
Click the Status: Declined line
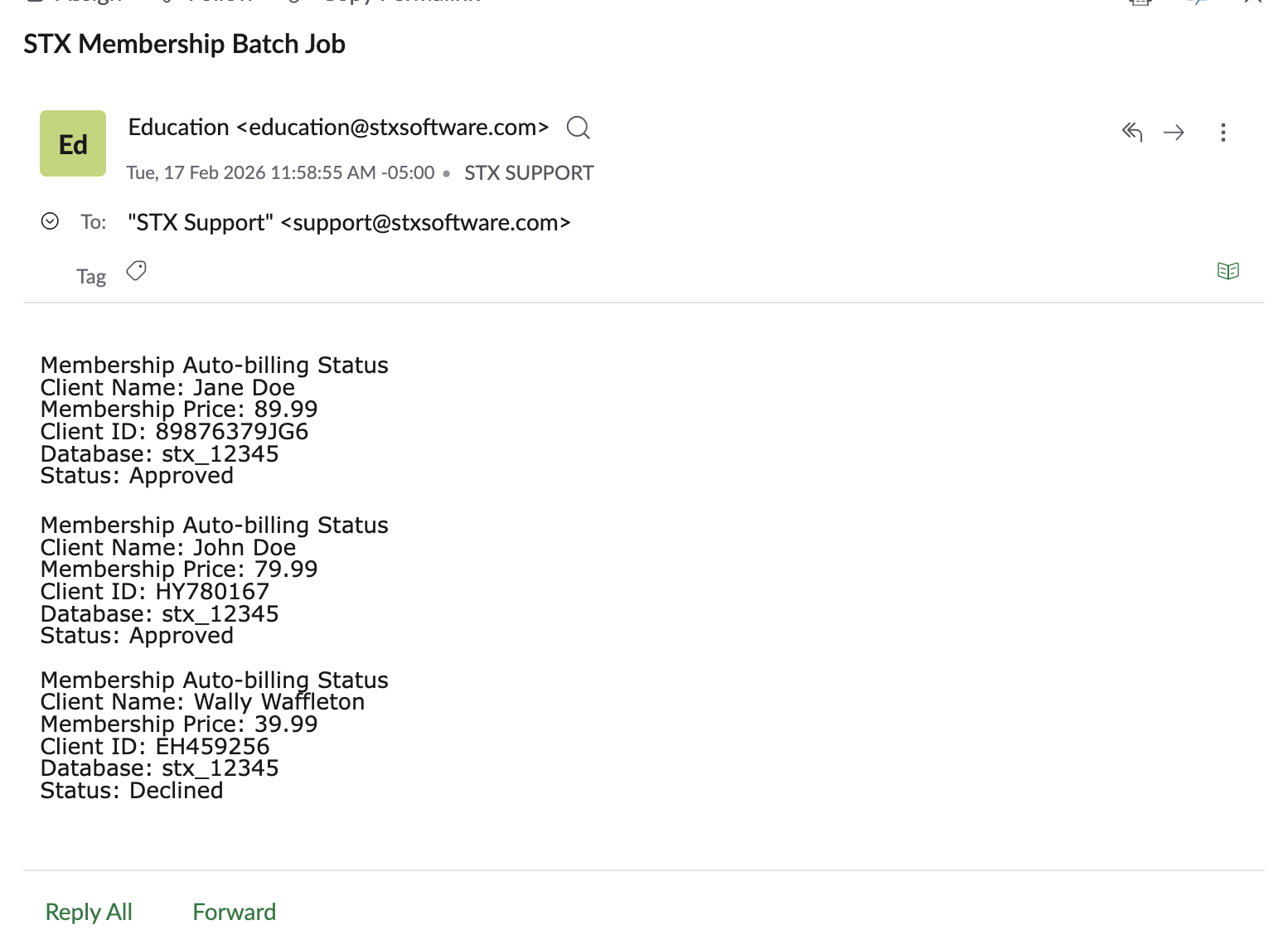tap(132, 791)
